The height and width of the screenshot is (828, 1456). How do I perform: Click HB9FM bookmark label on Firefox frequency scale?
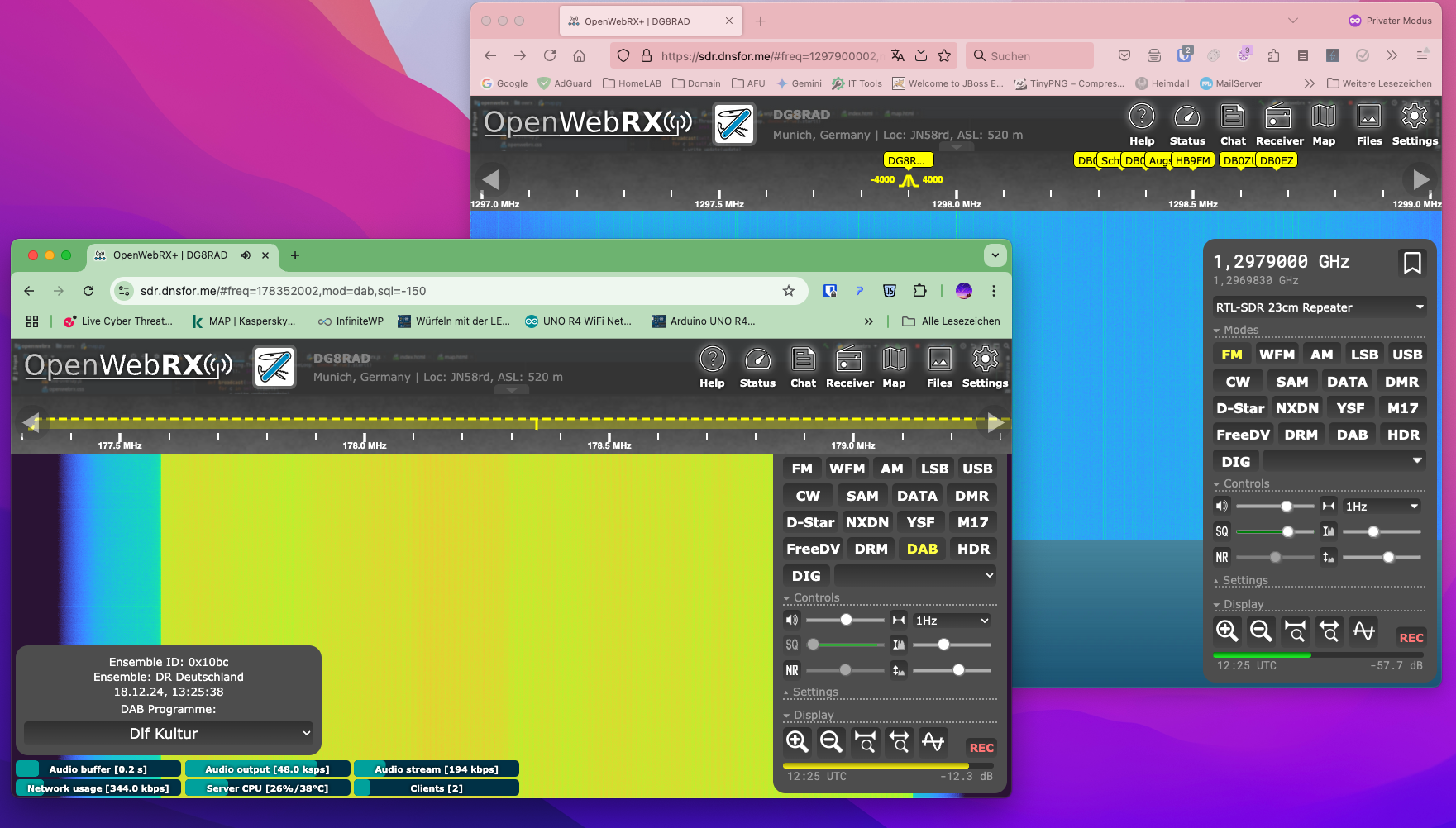[1192, 161]
